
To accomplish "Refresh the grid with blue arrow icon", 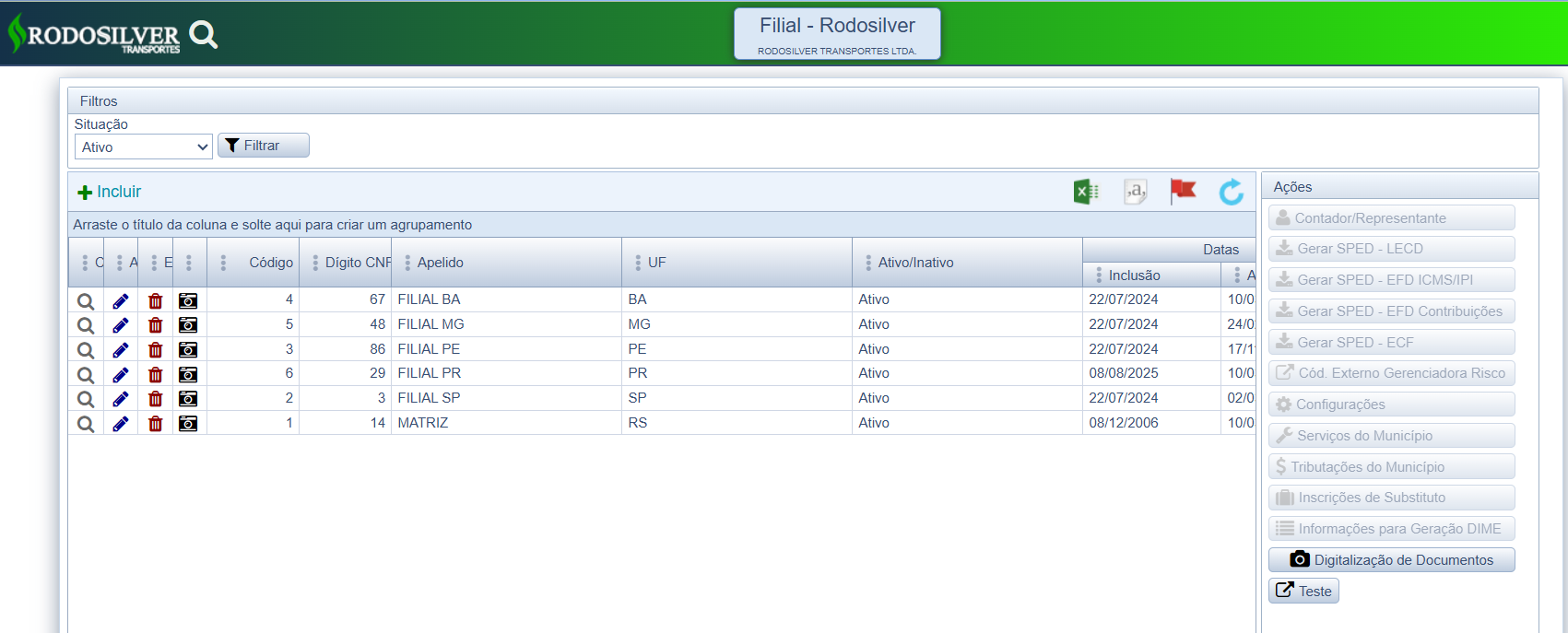I will 1231,192.
